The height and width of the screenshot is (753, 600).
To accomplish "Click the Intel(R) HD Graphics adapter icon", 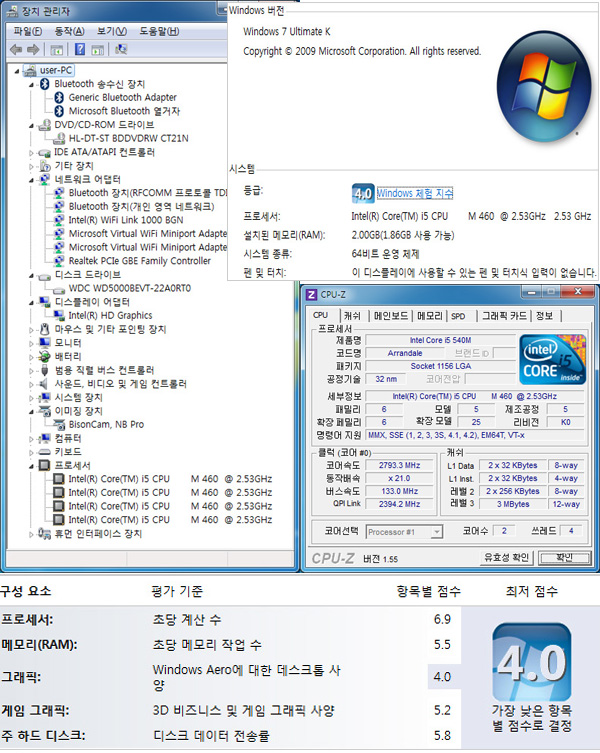I will point(59,316).
